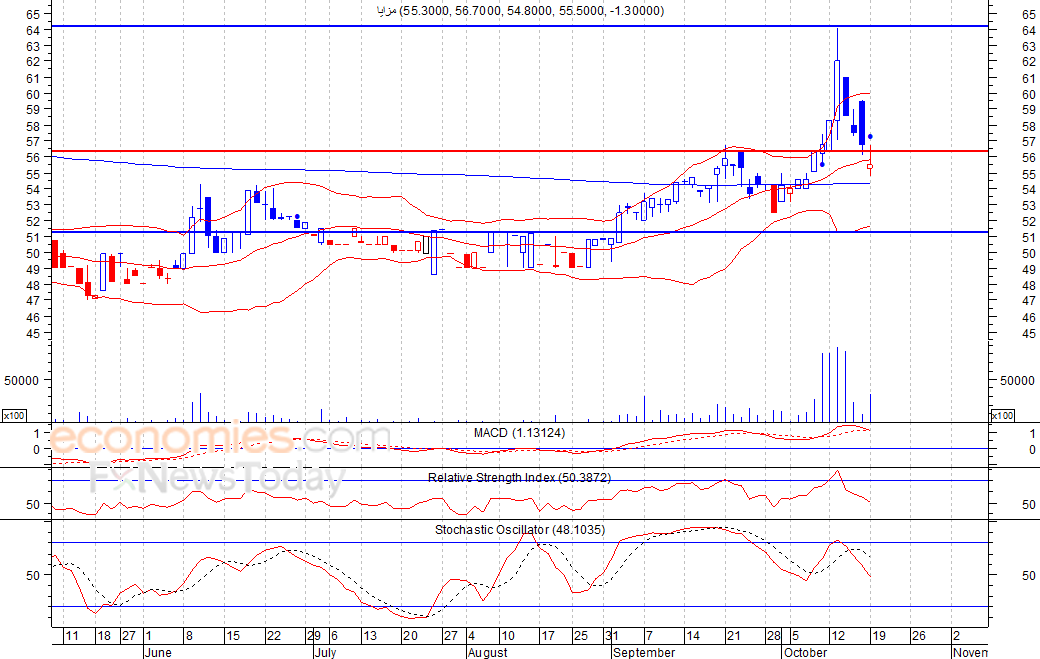Viewport: 1040px width, 659px height.
Task: Click the October month label
Action: point(805,652)
